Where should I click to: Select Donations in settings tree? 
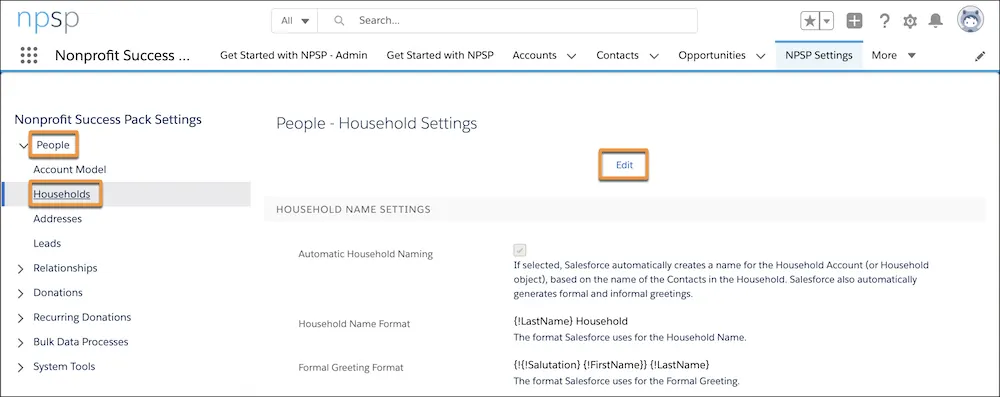(x=58, y=292)
